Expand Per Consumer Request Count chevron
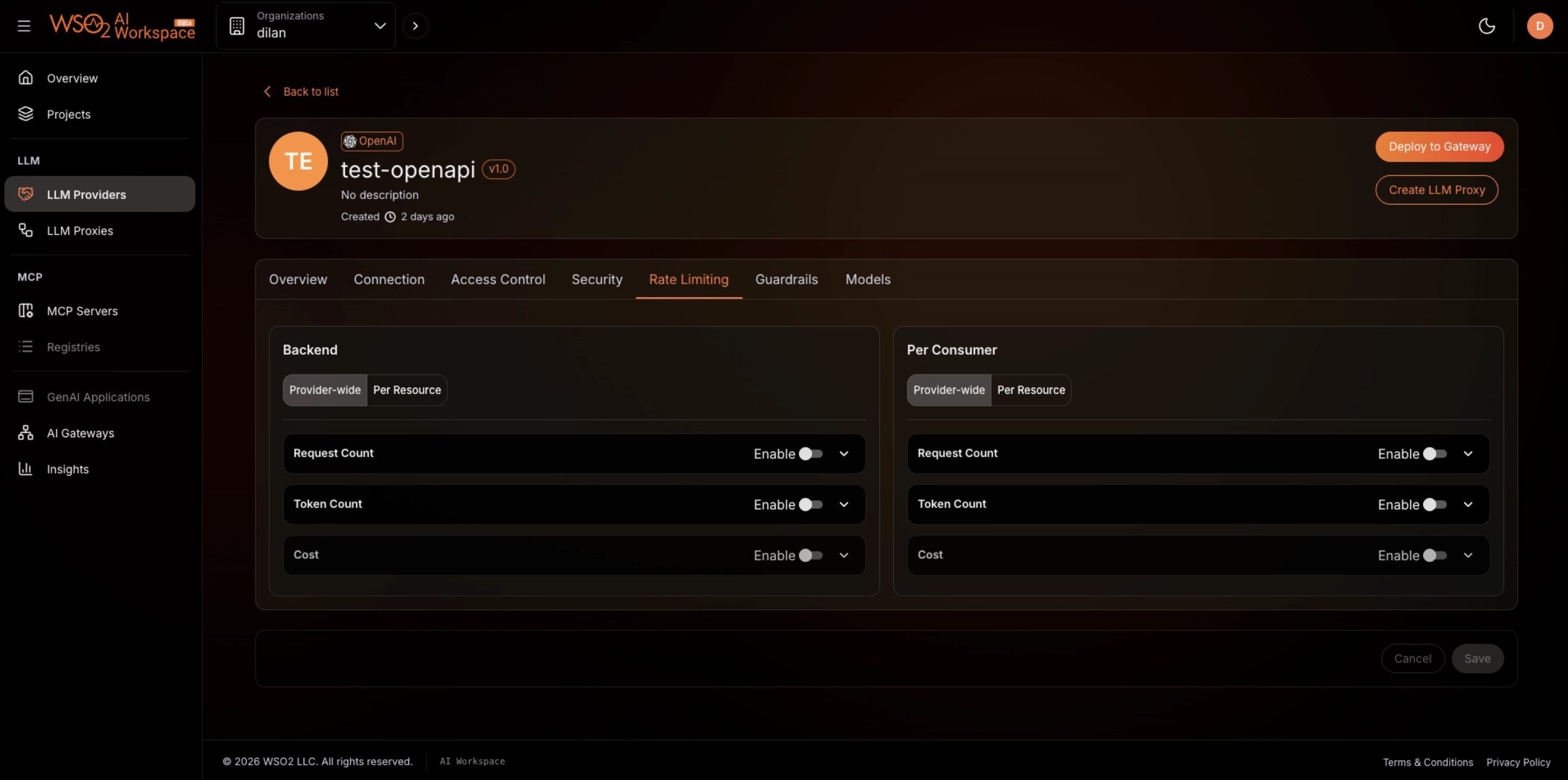 click(x=1468, y=453)
